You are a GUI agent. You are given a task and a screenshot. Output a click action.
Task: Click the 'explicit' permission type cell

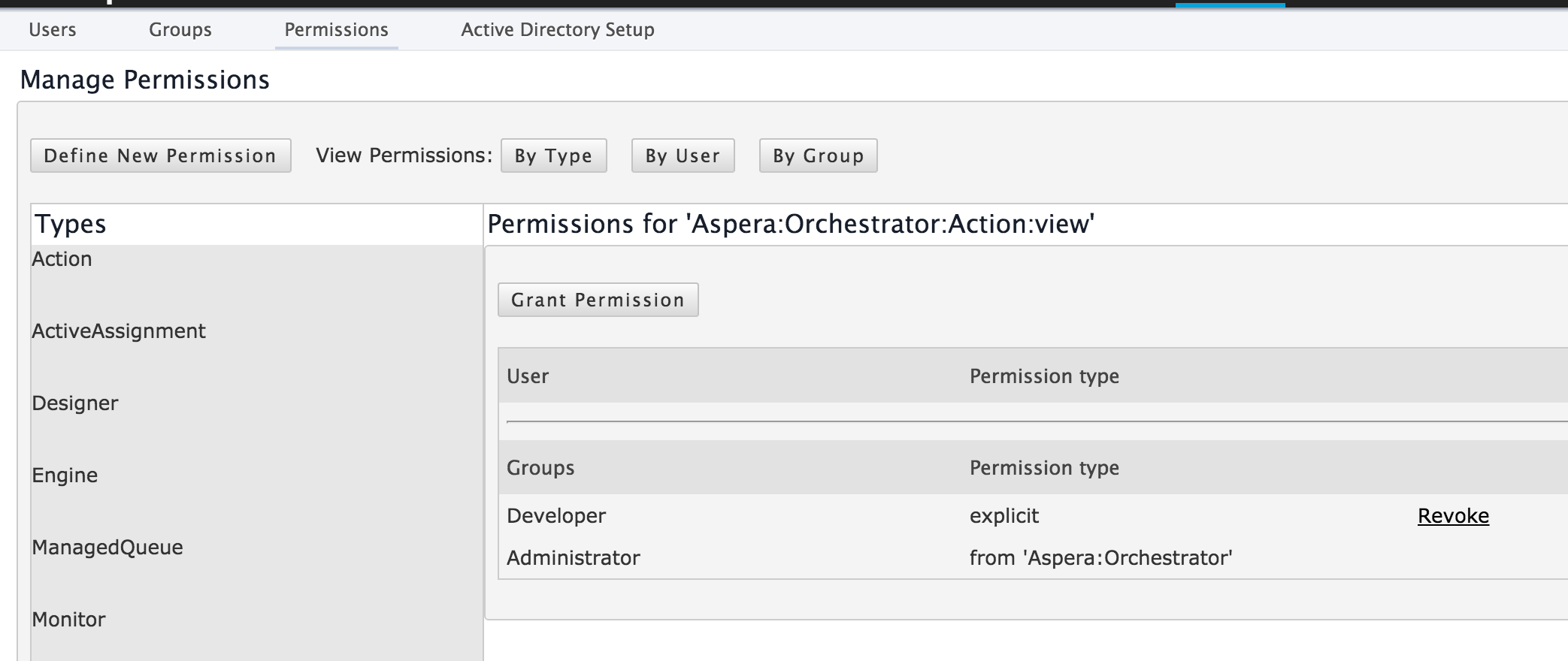(x=1004, y=516)
